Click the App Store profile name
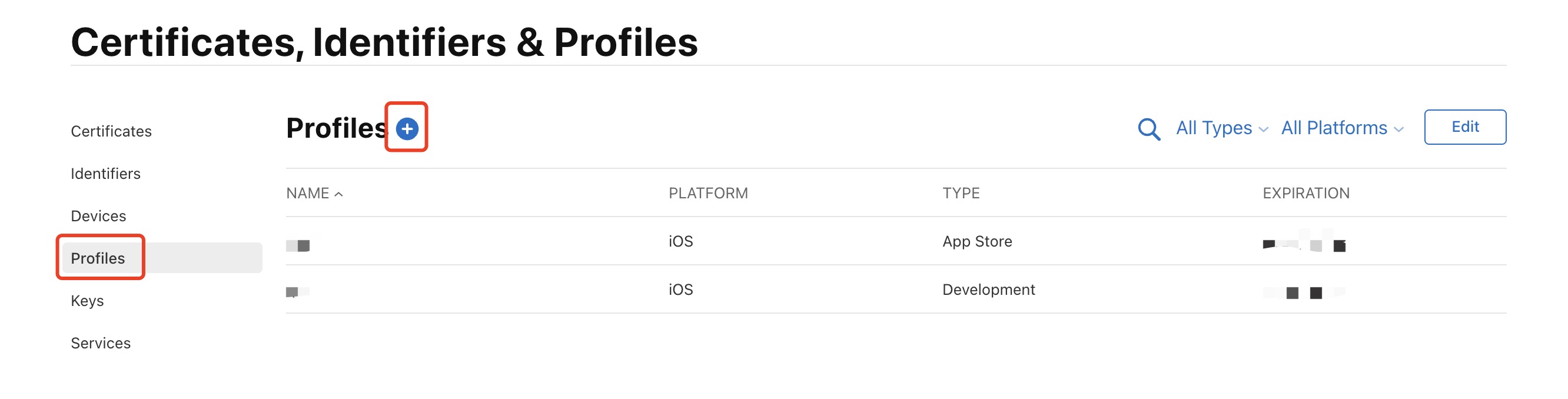The height and width of the screenshot is (399, 1568). coord(298,245)
